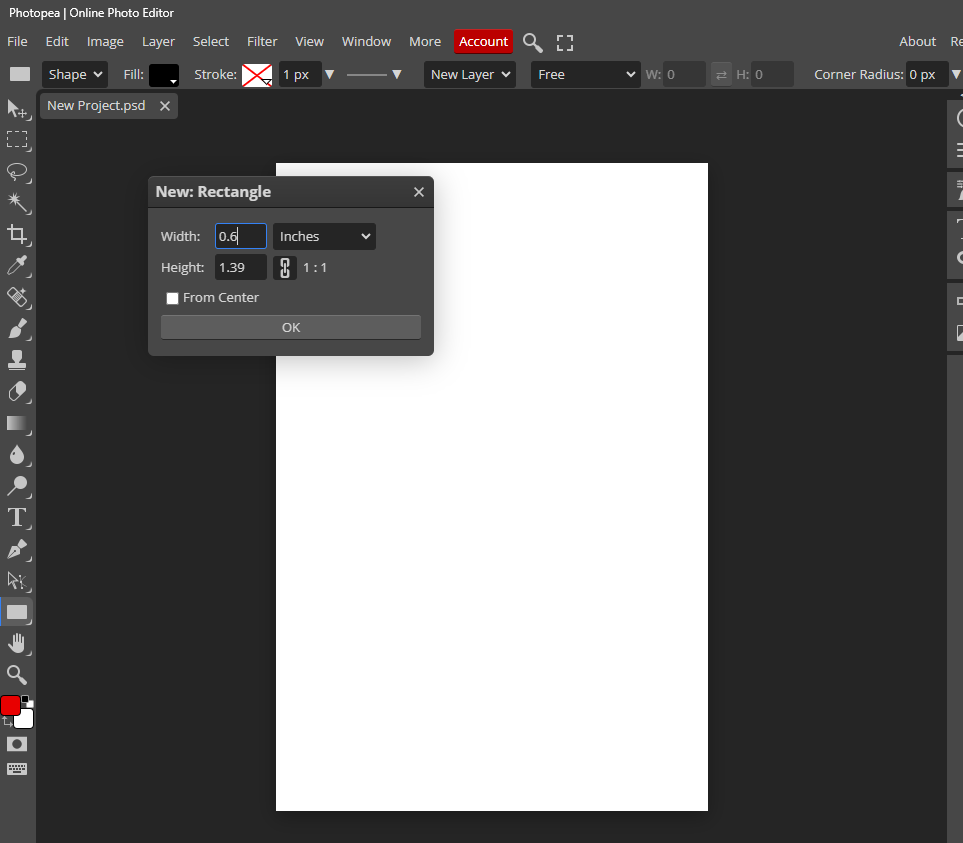Select the Eyedropper tool

pos(17,265)
